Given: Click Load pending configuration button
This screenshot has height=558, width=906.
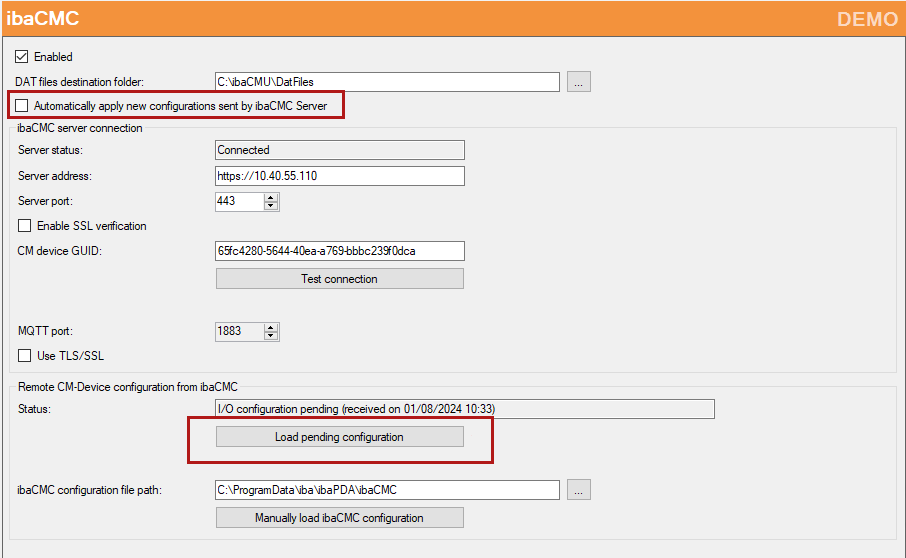Looking at the screenshot, I should (340, 437).
